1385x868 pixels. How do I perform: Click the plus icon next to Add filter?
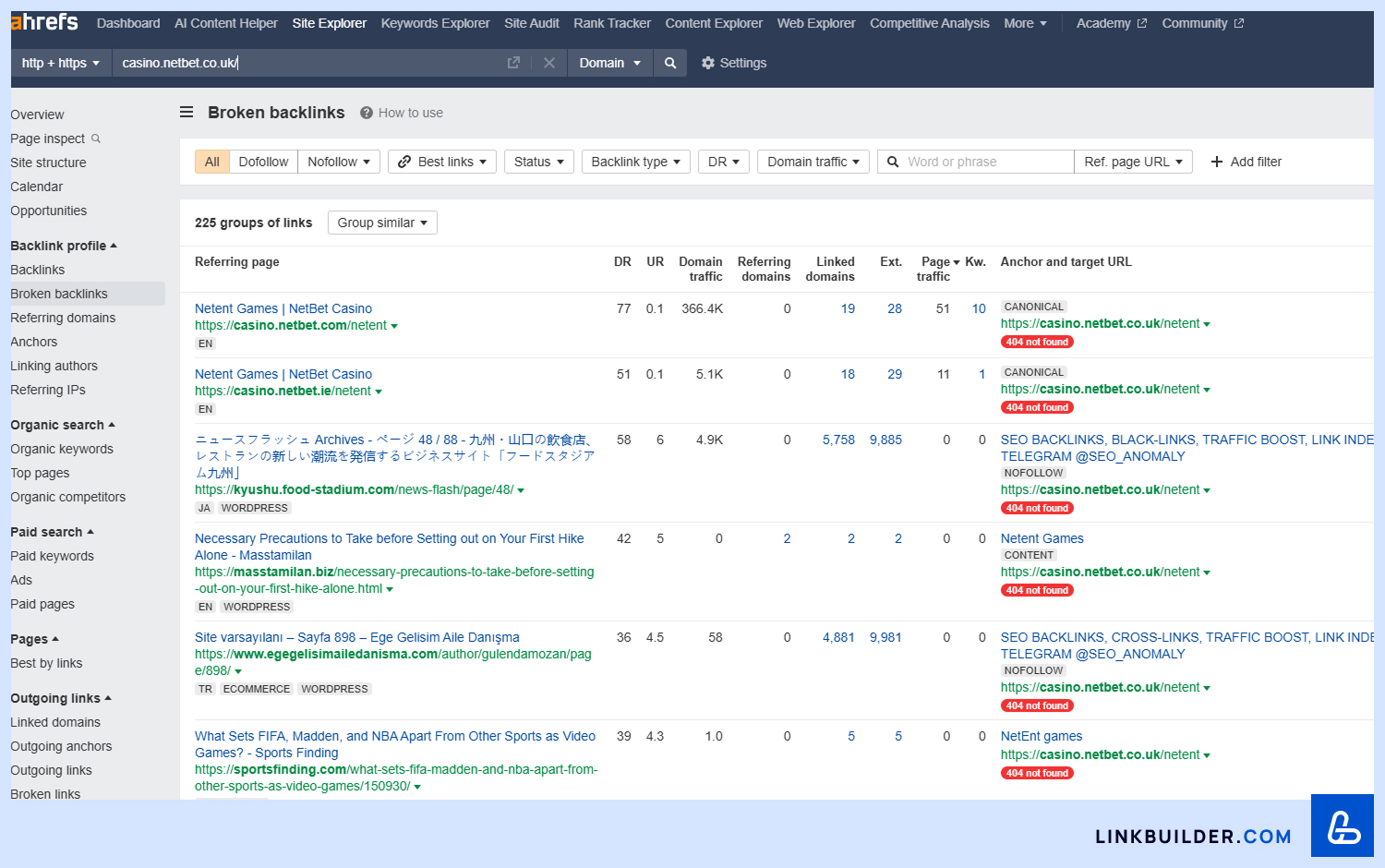(x=1217, y=162)
